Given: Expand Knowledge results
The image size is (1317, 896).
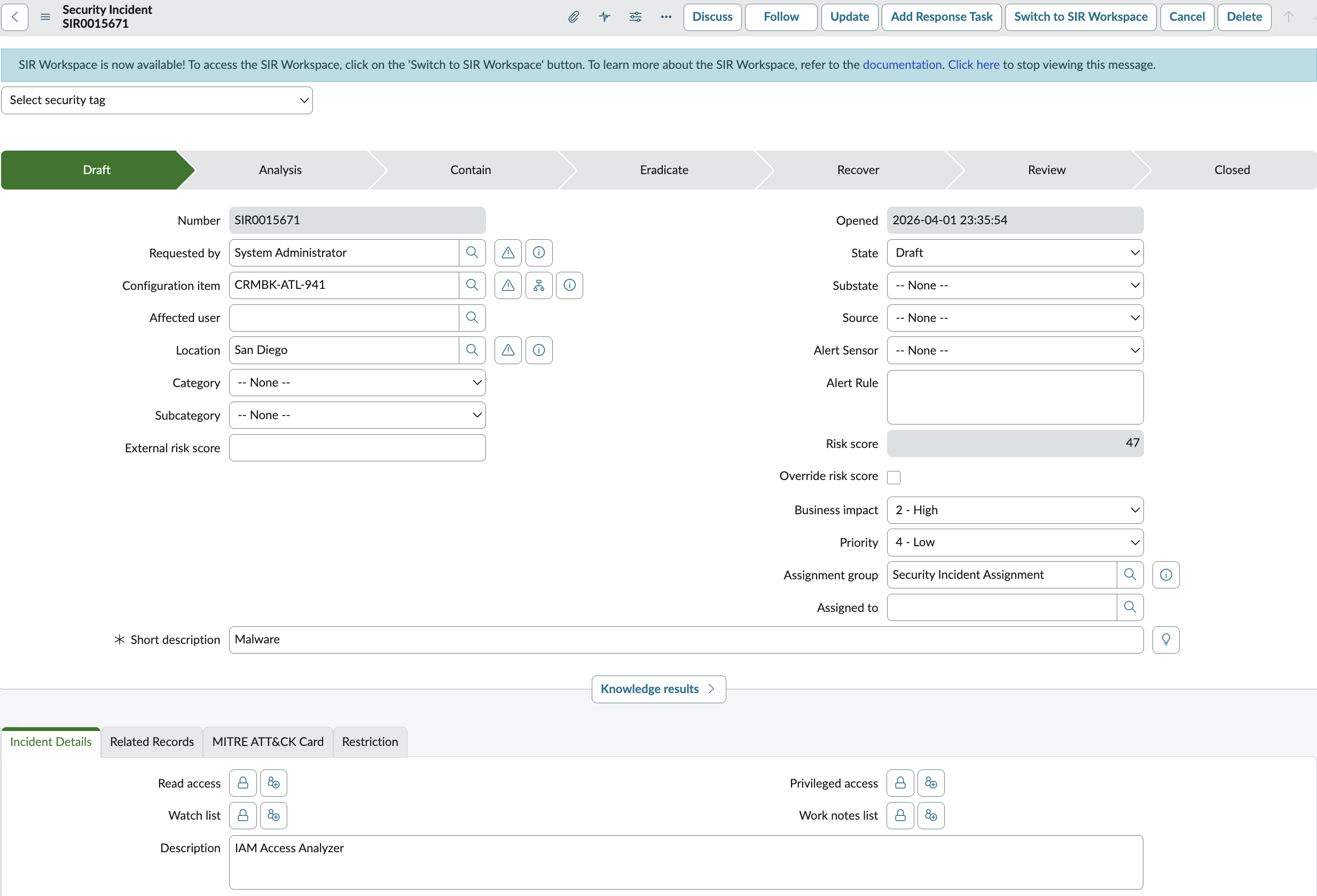Looking at the screenshot, I should pos(658,689).
